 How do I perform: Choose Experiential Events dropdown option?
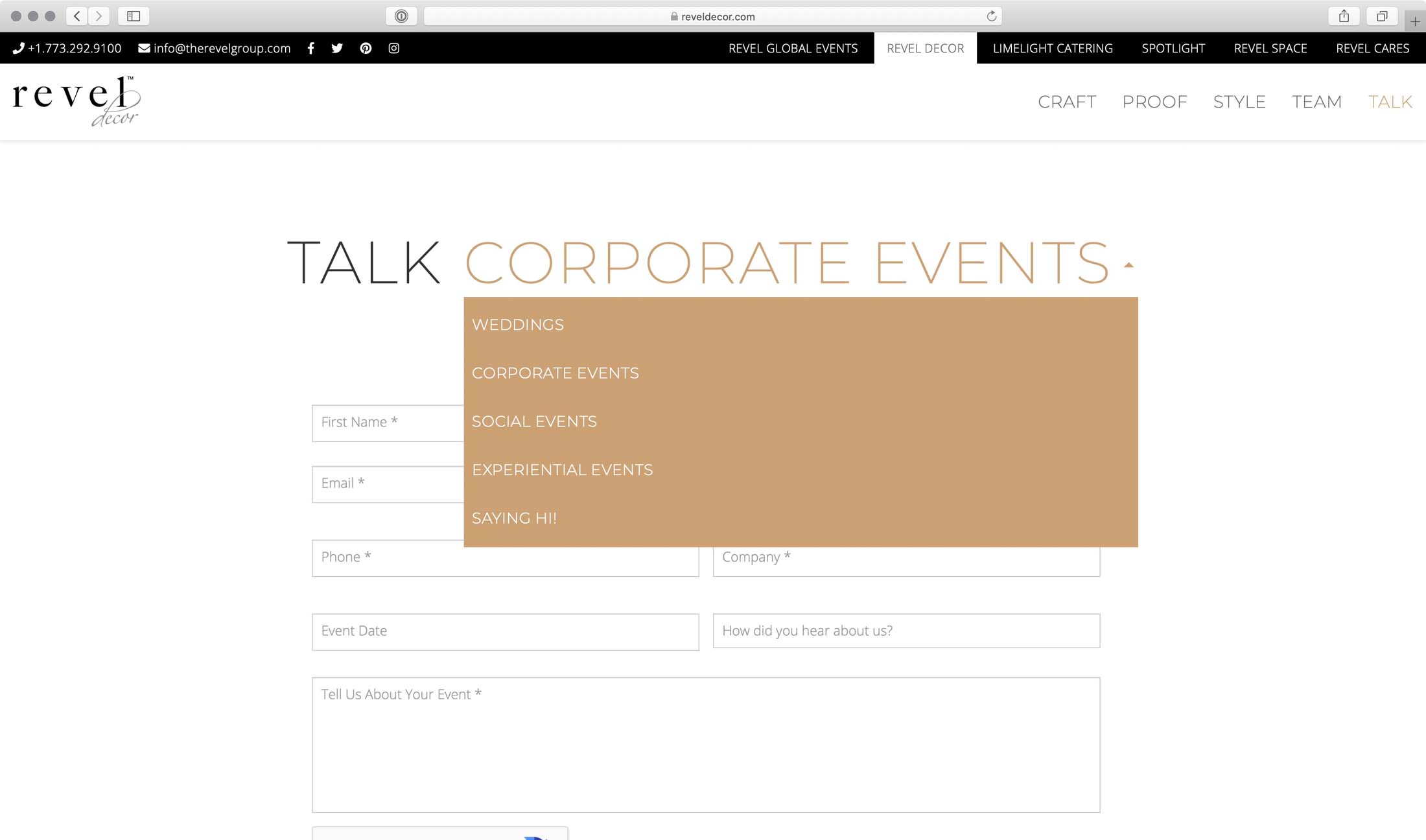(x=562, y=470)
